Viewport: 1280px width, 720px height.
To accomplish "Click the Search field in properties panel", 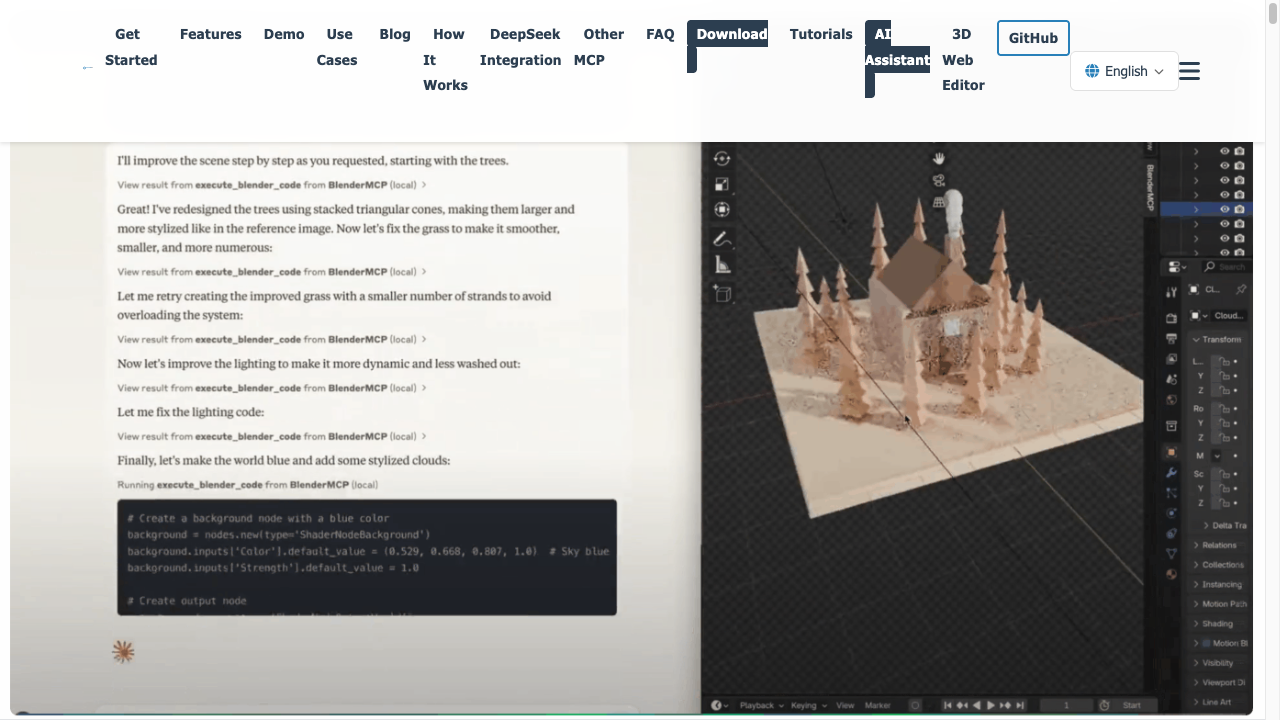I will tap(1226, 266).
